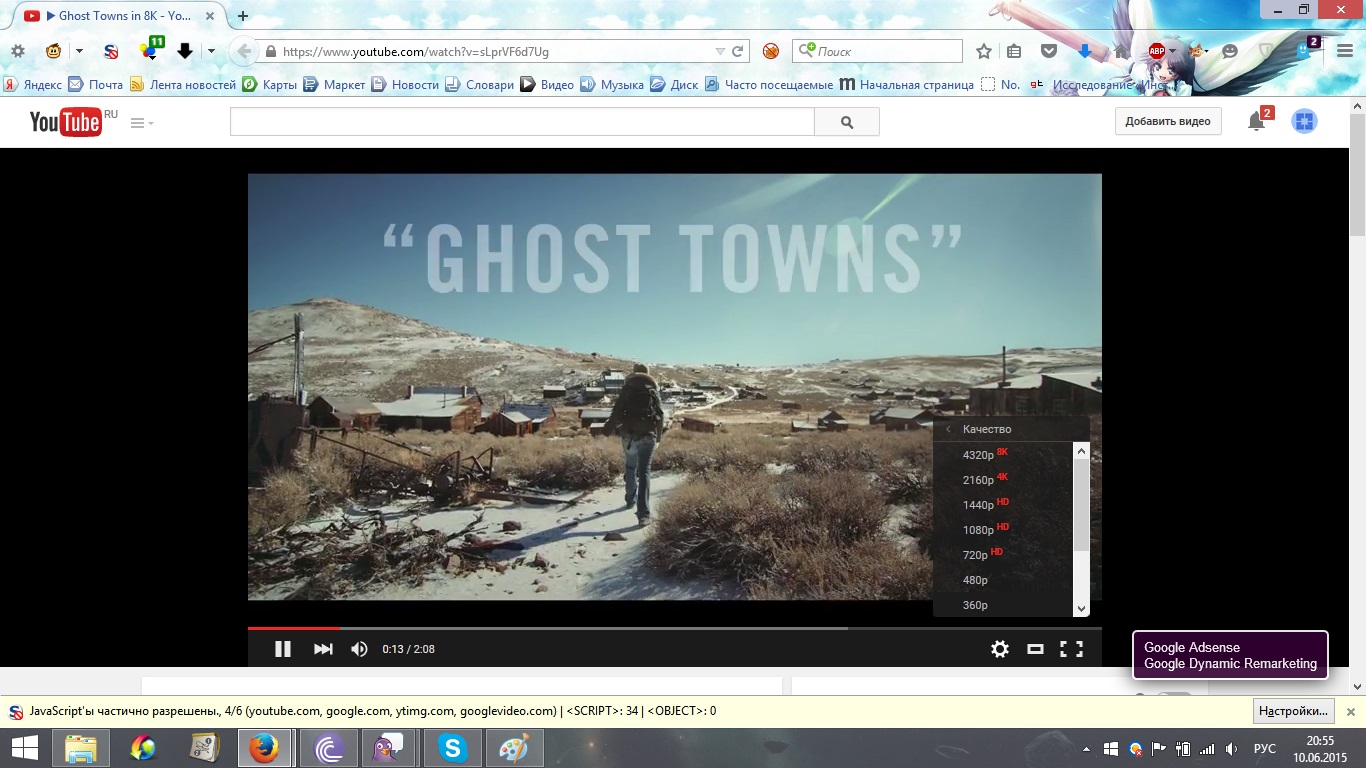Screen dimensions: 1366x768
Task: Click the monkey face toolbar icon
Action: [x=53, y=51]
